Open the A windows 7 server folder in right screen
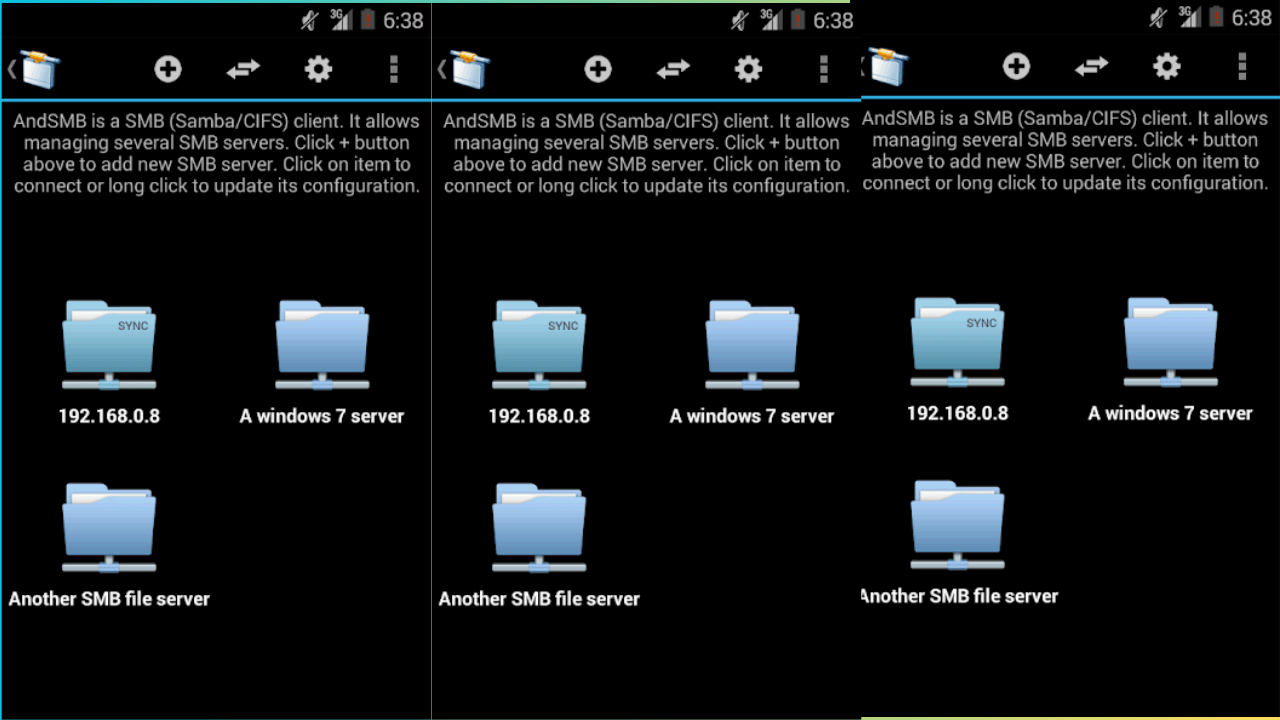1280x720 pixels. (1170, 342)
